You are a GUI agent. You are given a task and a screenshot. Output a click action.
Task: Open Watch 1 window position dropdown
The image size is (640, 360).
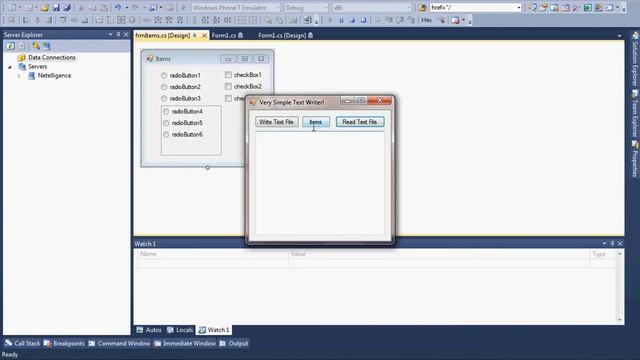pyautogui.click(x=604, y=244)
